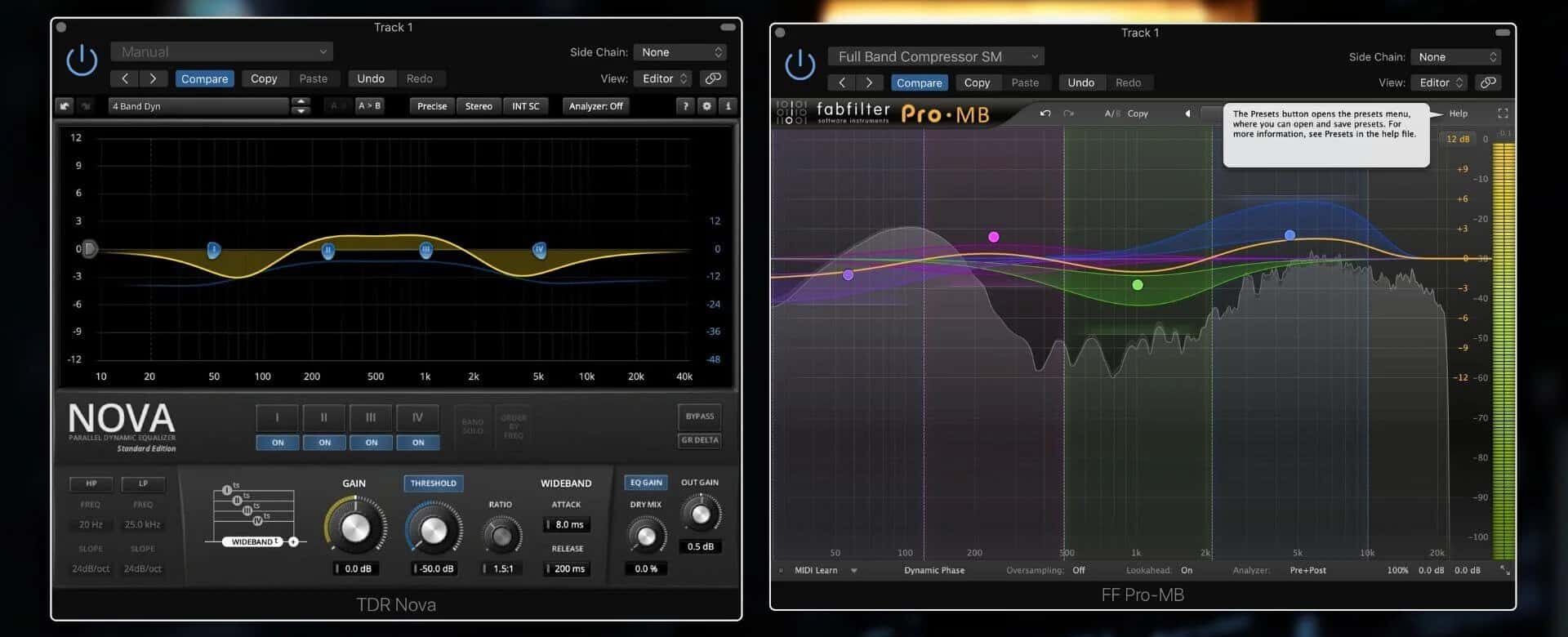Image resolution: width=1568 pixels, height=637 pixels.
Task: Click Undo in FF Pro-MB header
Action: pos(1080,82)
